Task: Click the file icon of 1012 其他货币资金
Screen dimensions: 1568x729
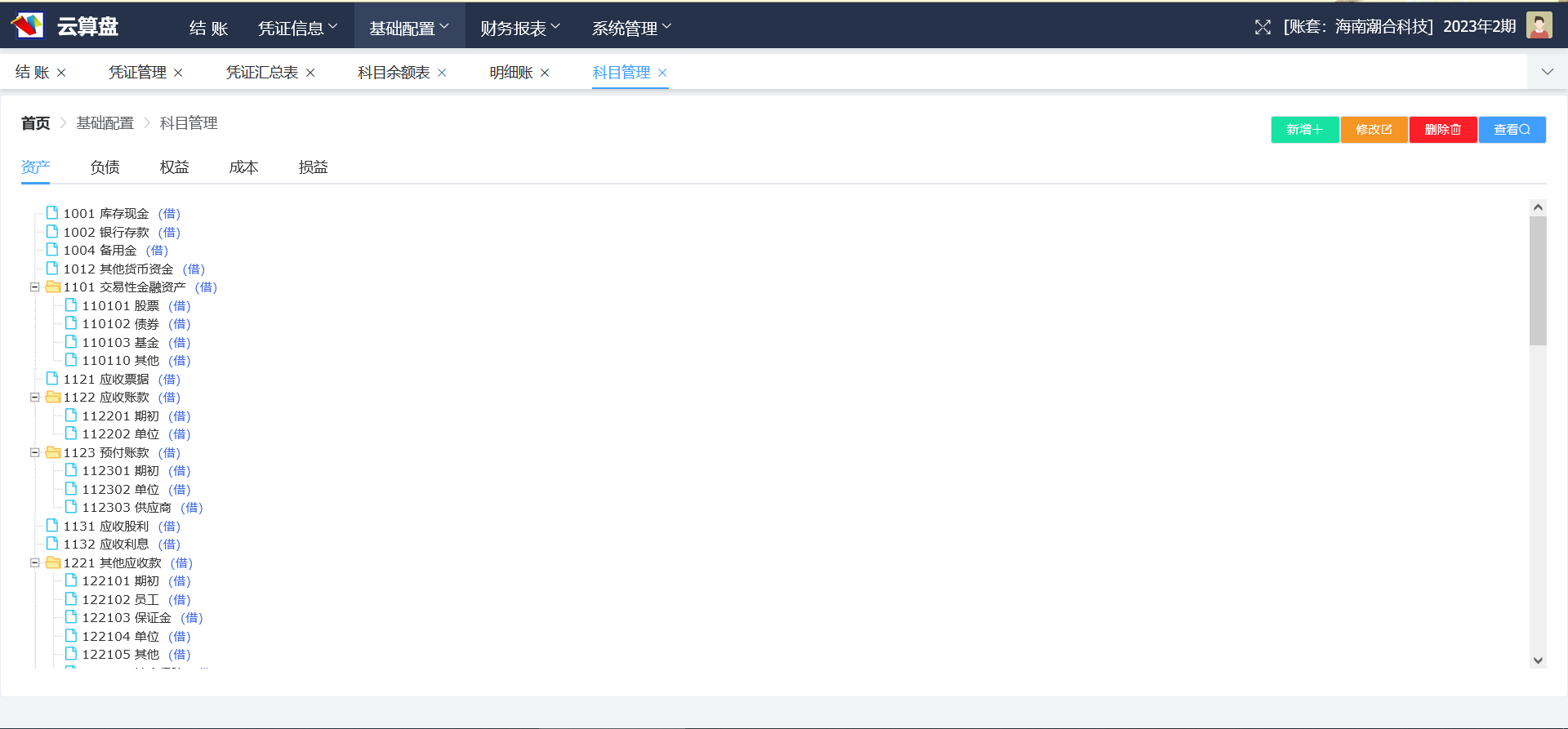Action: (52, 268)
